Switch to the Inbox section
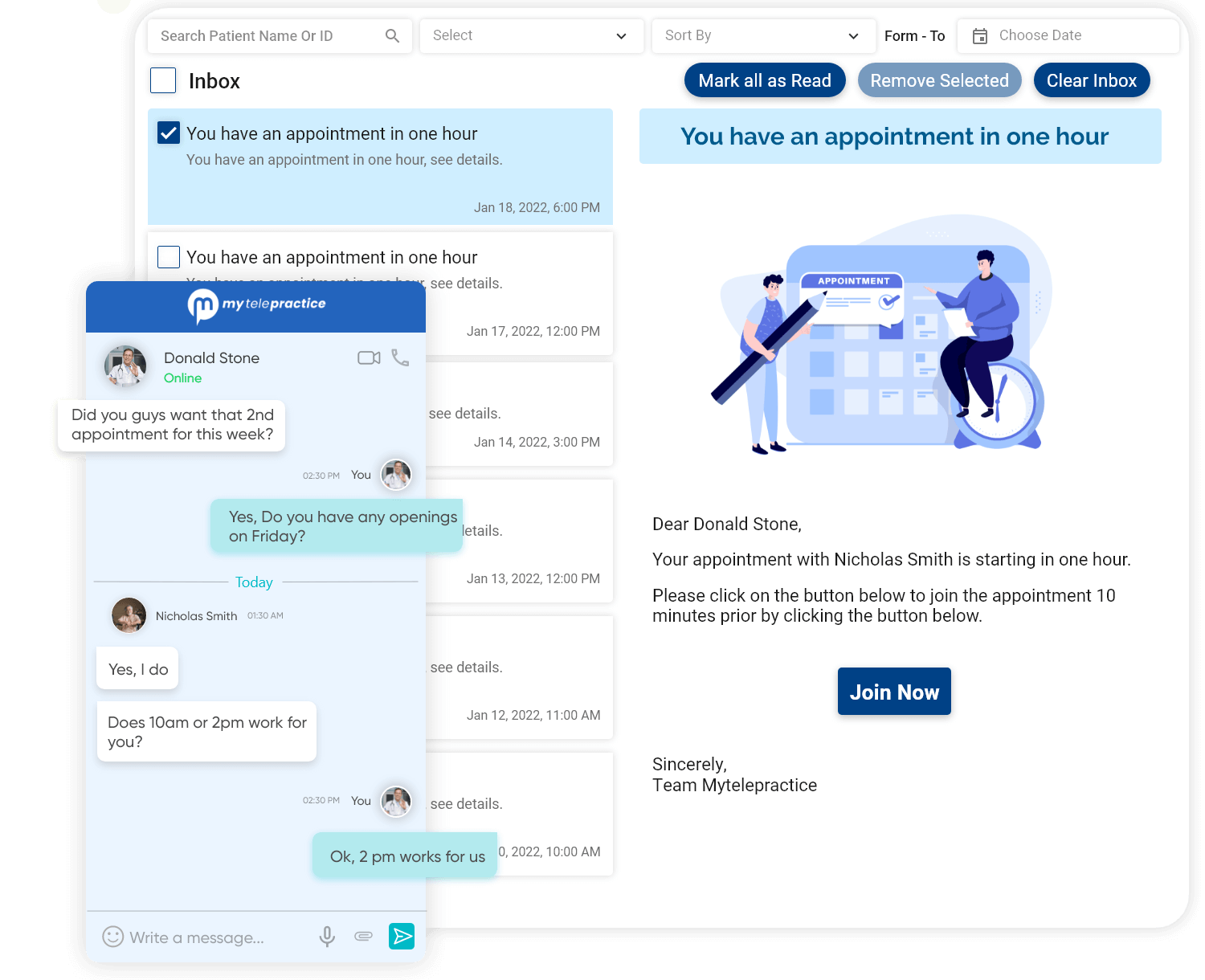This screenshot has height=980, width=1205. [x=214, y=80]
